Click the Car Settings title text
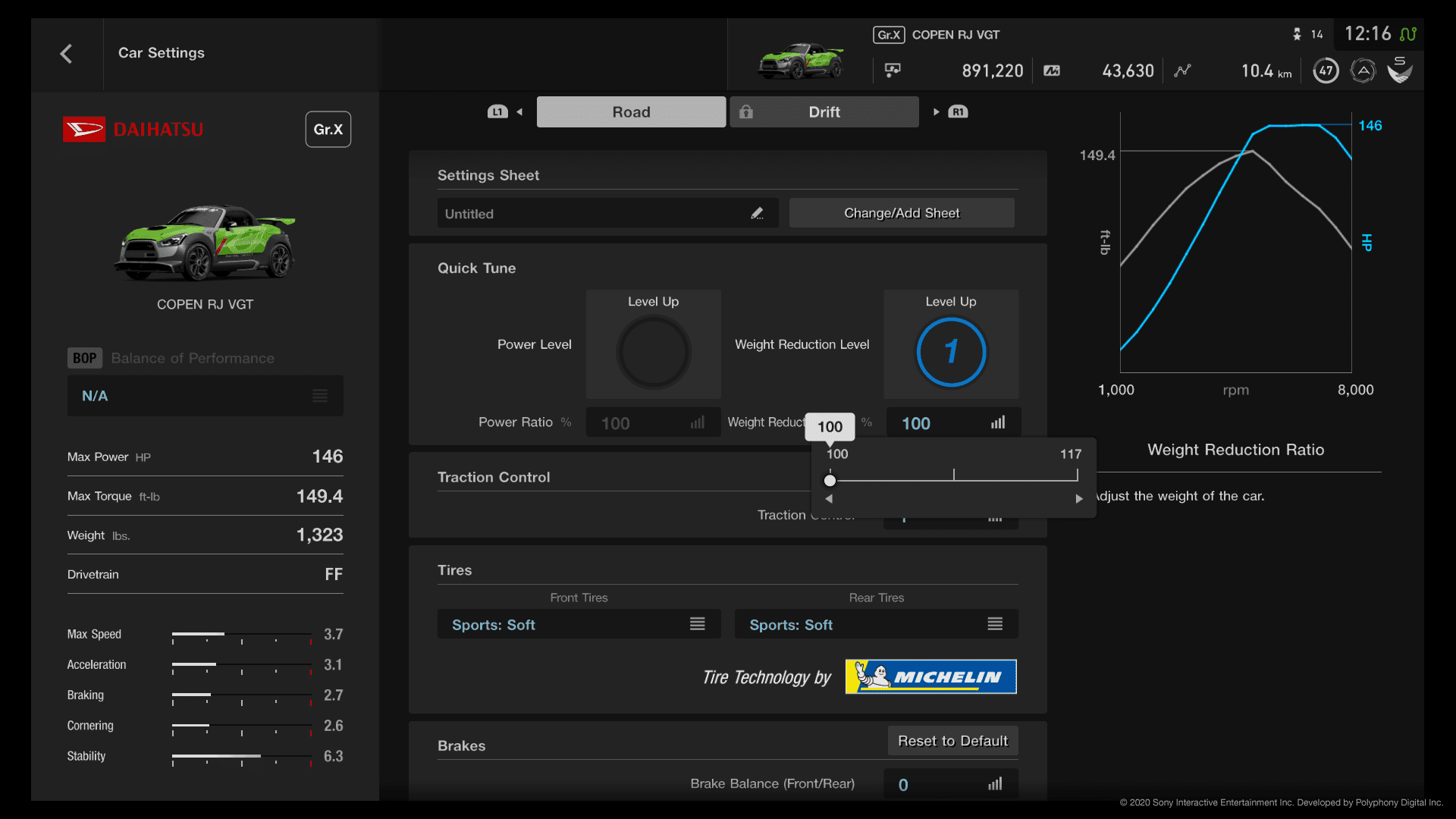Screen dimensions: 1456x819 [161, 53]
